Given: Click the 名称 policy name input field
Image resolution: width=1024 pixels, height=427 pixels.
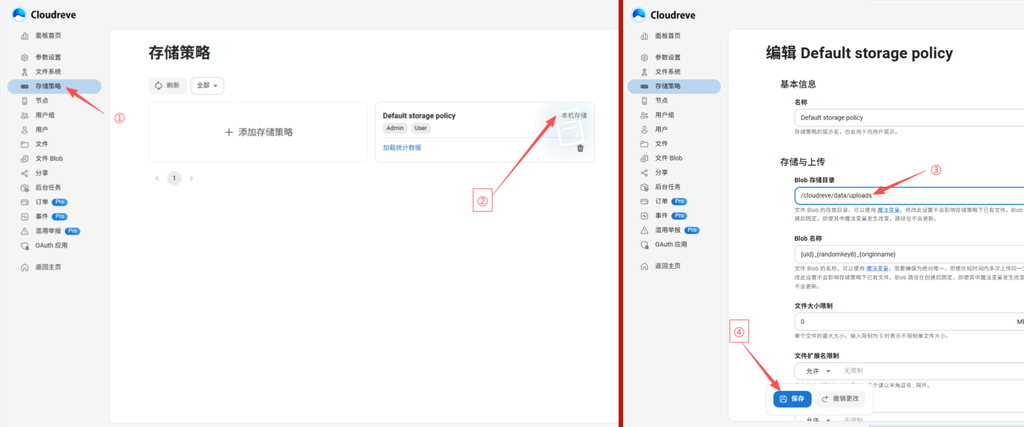Looking at the screenshot, I should coord(909,118).
